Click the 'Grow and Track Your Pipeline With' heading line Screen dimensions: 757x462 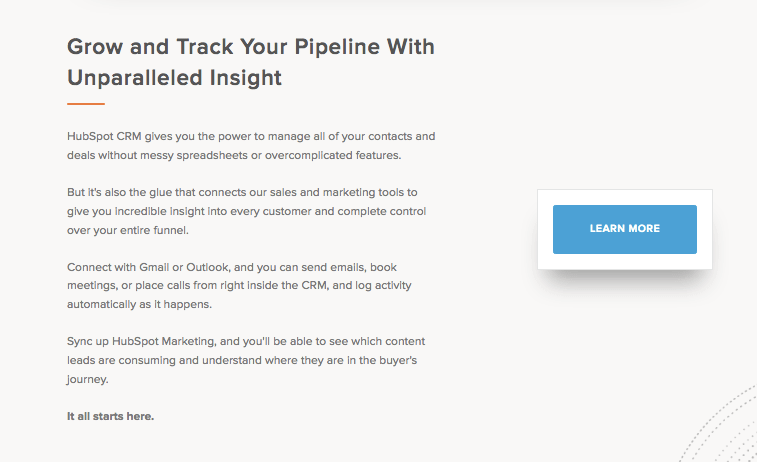pos(251,47)
